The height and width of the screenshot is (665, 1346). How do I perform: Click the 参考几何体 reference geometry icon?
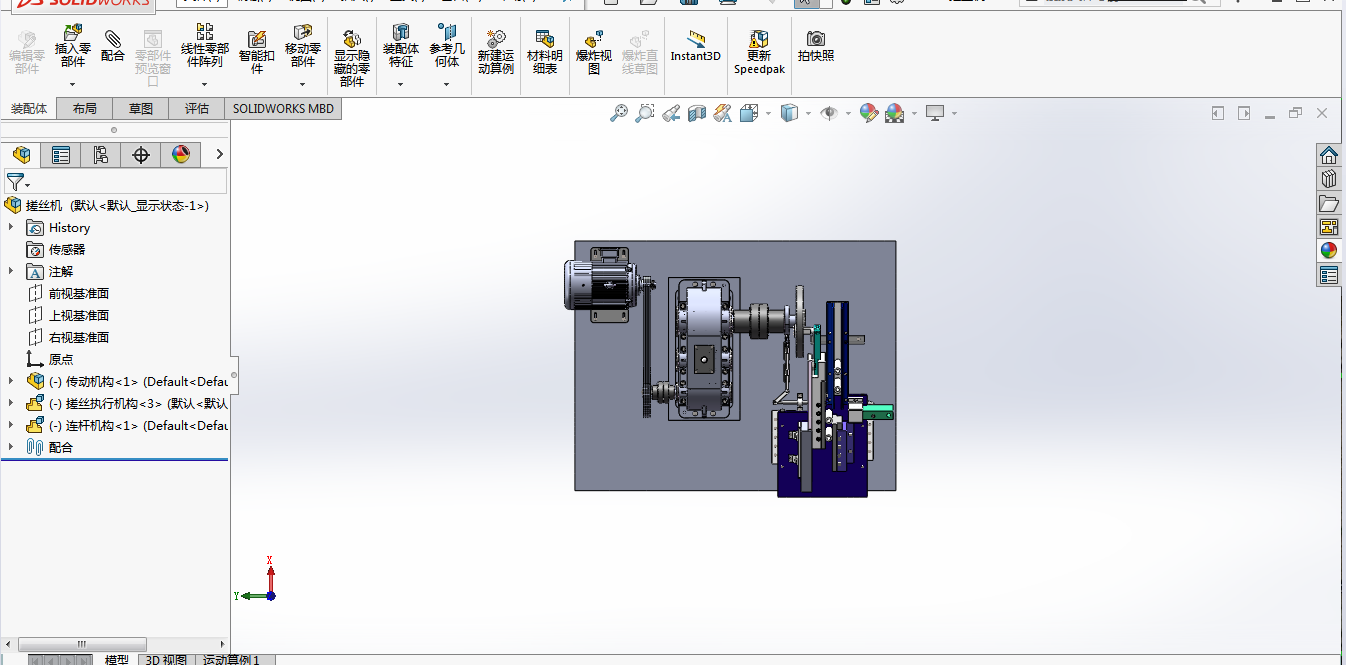tap(447, 48)
